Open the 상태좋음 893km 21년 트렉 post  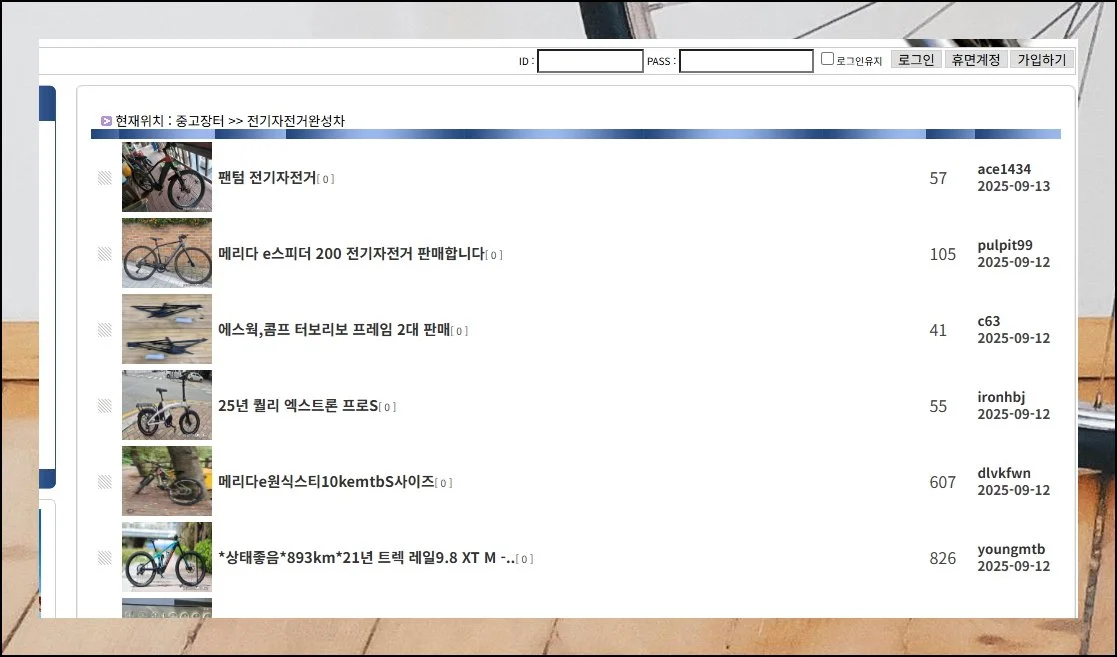coord(366,558)
